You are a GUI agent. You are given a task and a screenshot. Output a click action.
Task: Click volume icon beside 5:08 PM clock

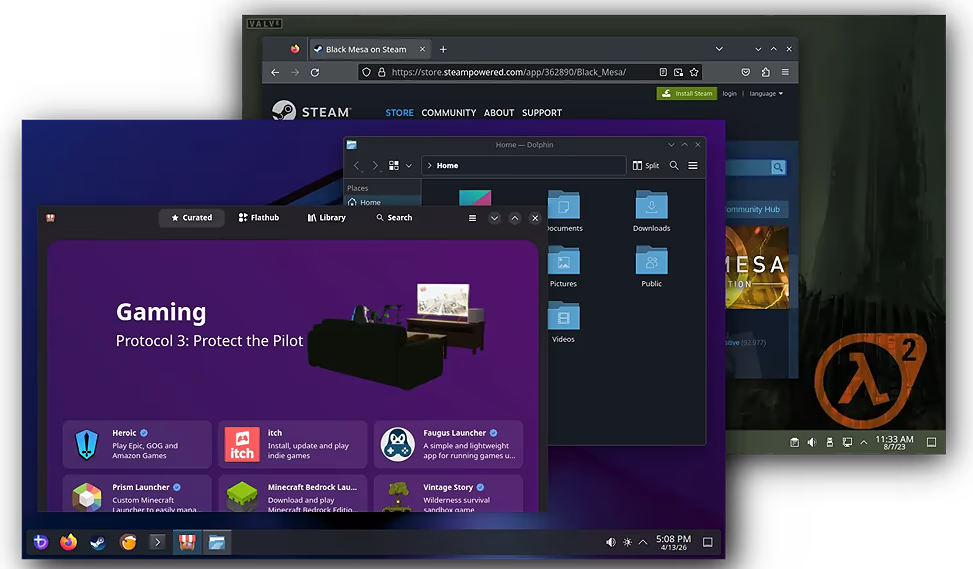click(611, 542)
